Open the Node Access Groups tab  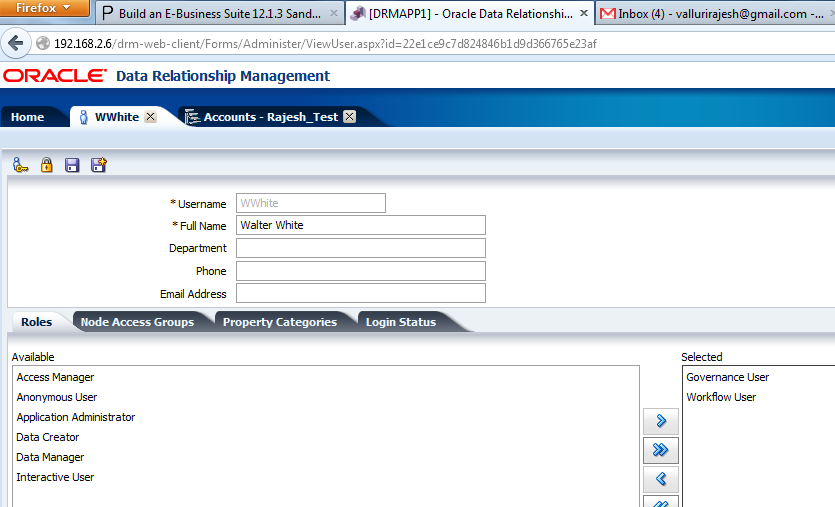coord(137,322)
